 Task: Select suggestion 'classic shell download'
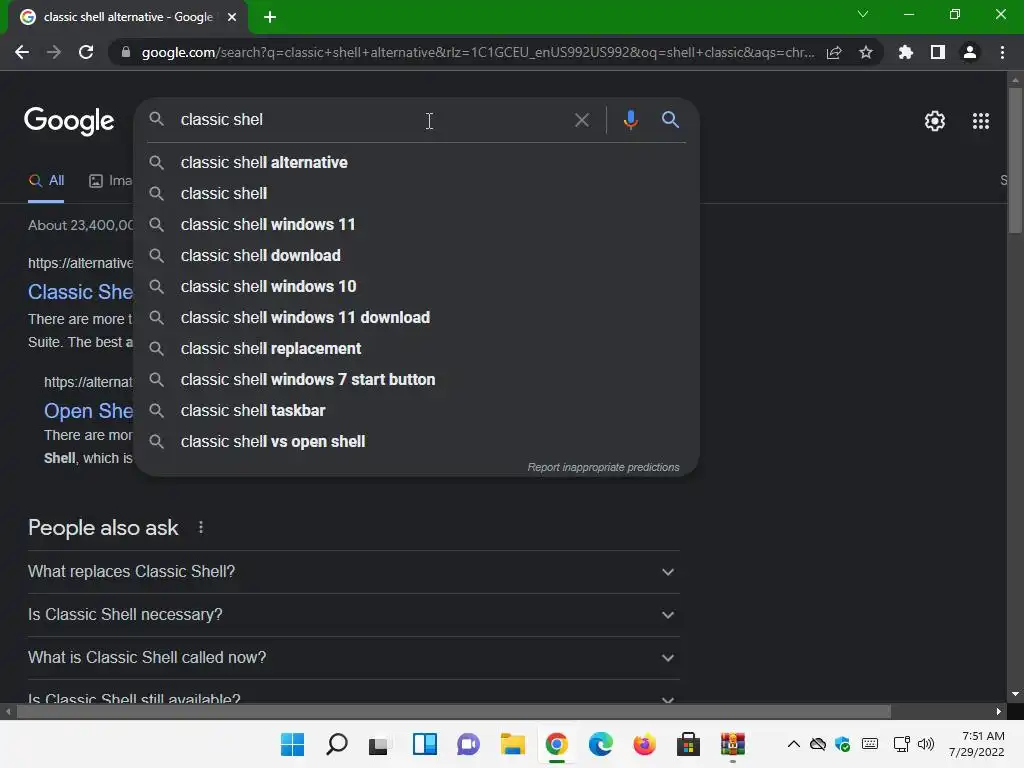tap(417, 255)
